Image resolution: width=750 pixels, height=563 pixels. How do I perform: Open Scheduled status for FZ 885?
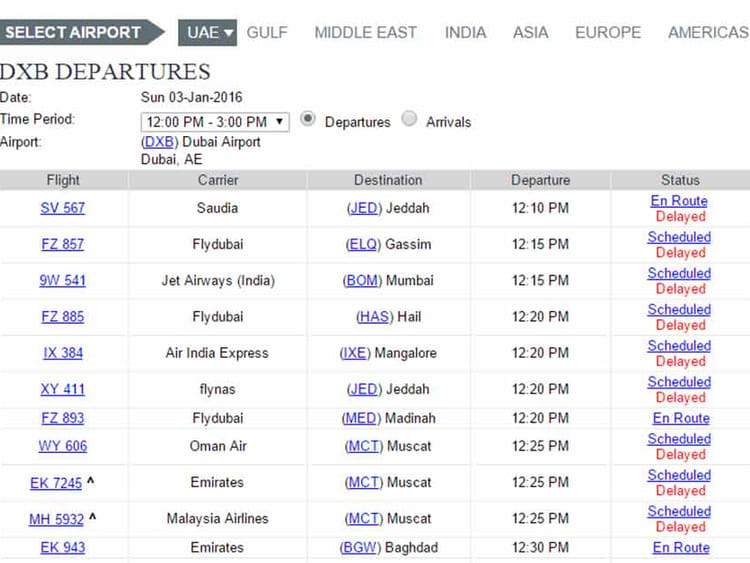coord(679,309)
